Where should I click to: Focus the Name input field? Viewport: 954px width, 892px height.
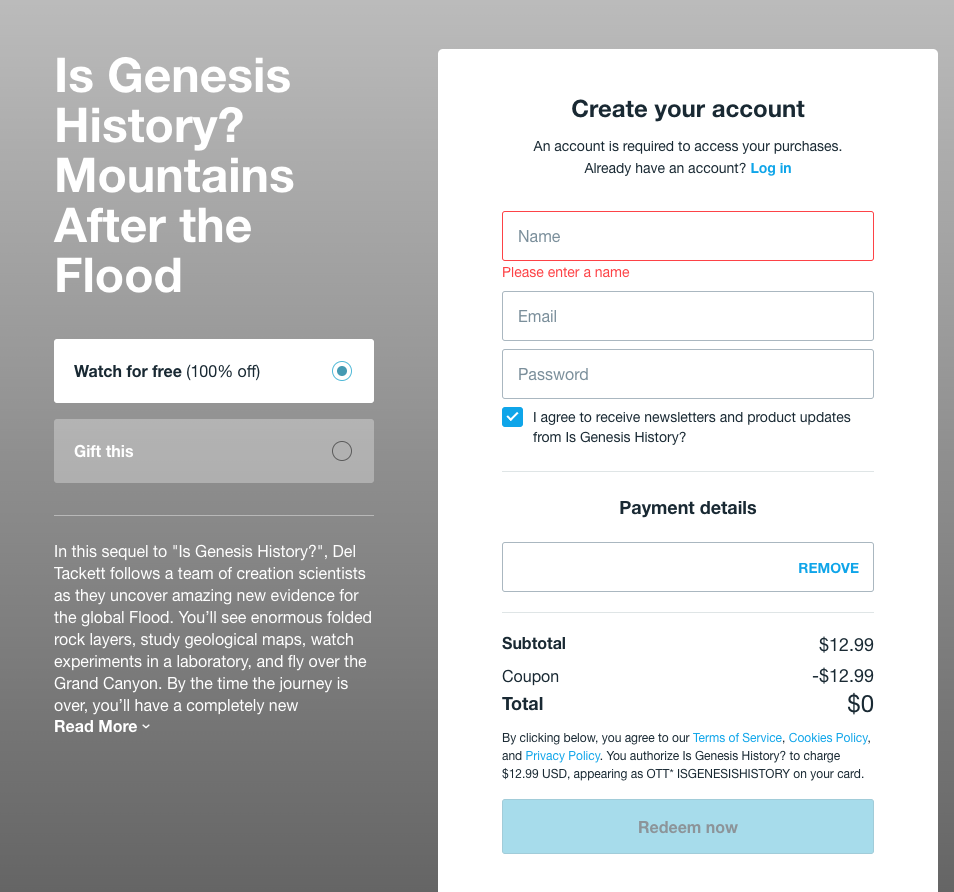click(687, 236)
